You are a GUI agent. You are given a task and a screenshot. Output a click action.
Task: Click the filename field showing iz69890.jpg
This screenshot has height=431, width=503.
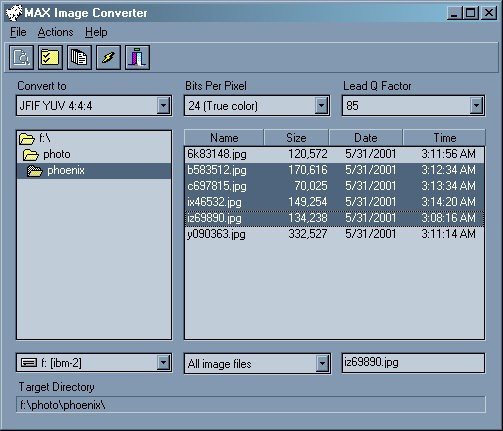tap(413, 363)
